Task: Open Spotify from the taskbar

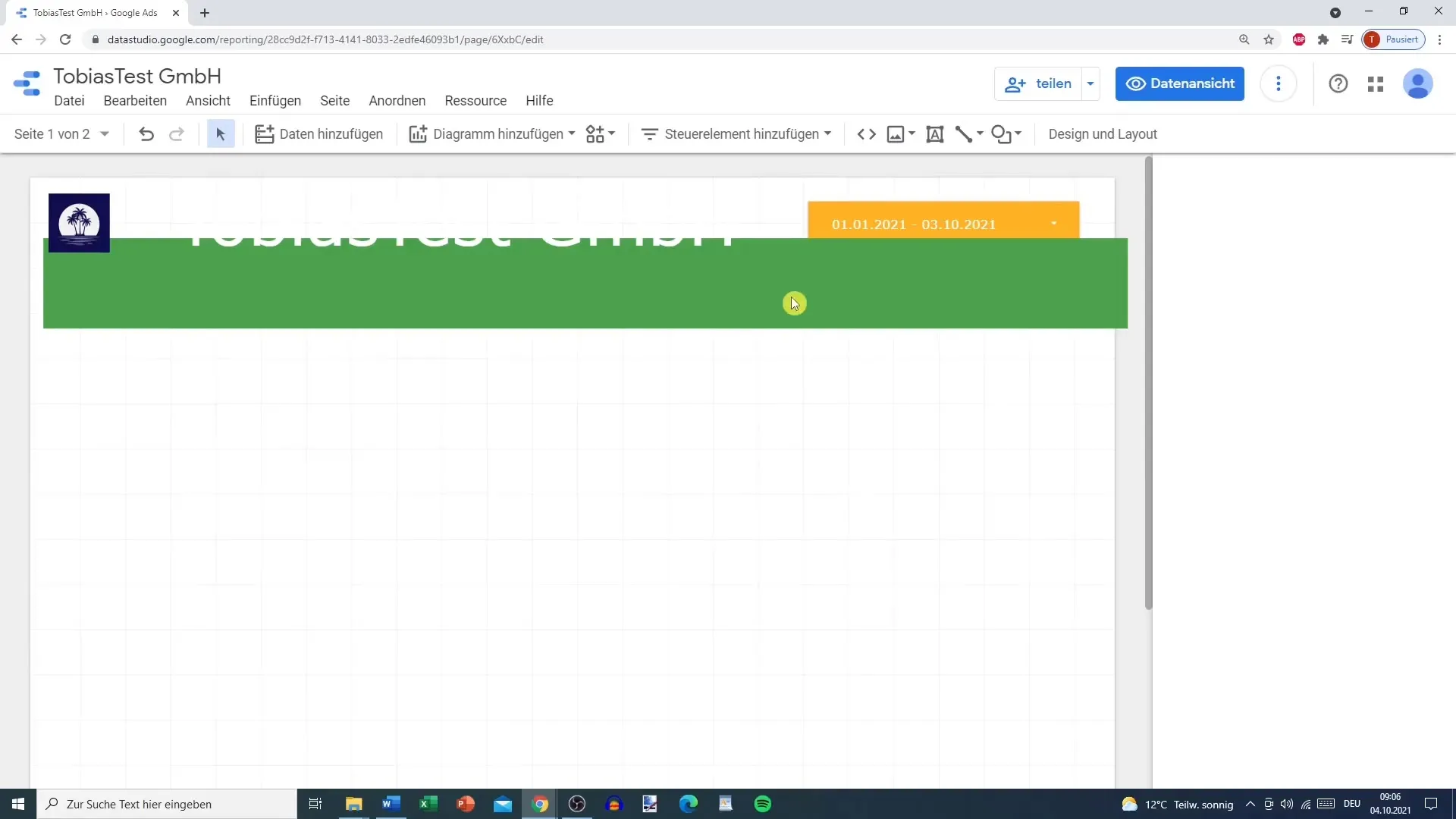Action: [763, 804]
